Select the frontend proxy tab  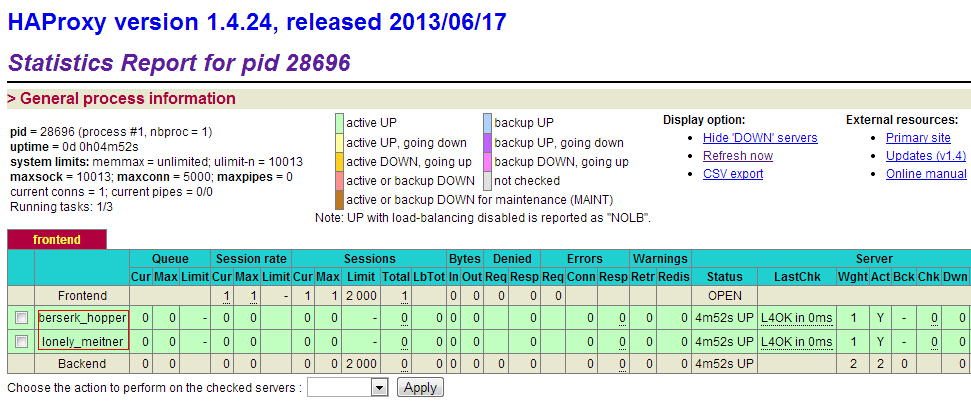[x=57, y=240]
